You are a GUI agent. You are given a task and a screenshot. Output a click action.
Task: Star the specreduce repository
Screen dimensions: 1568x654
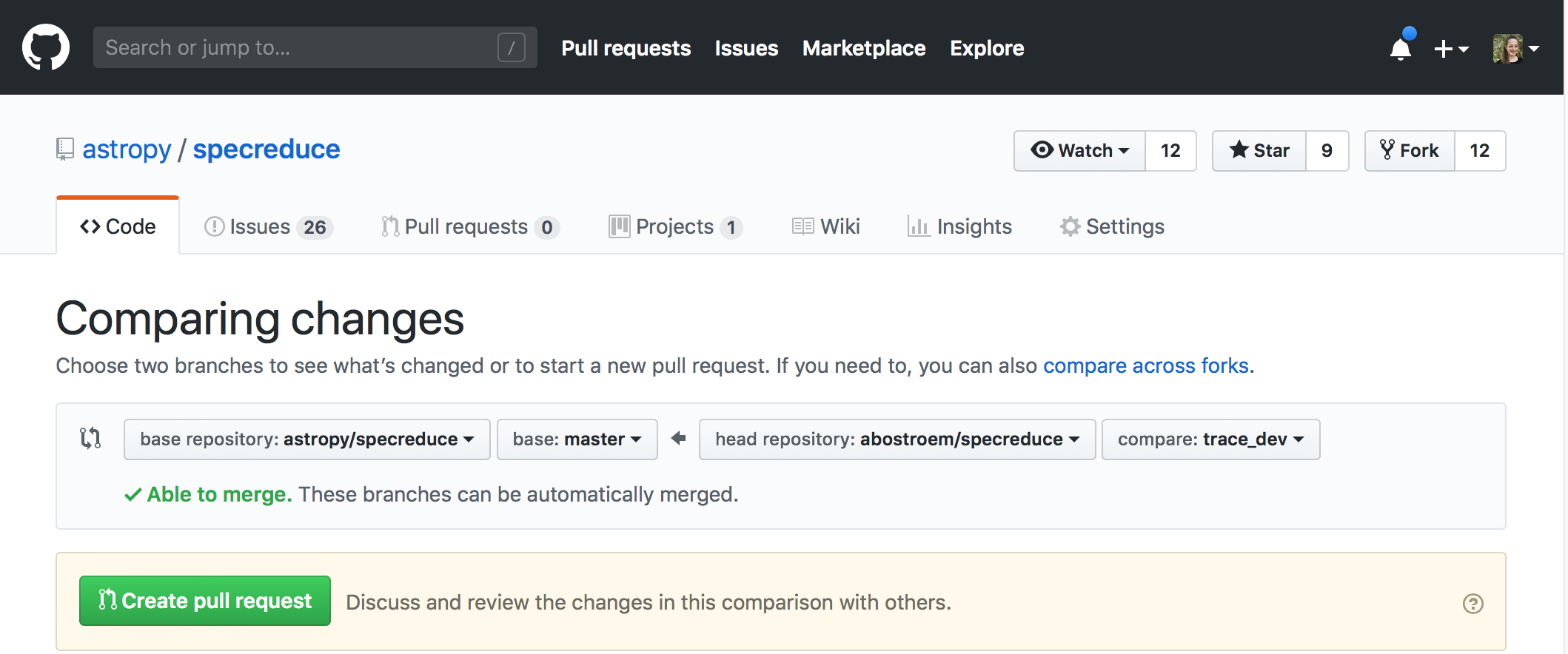tap(1259, 151)
